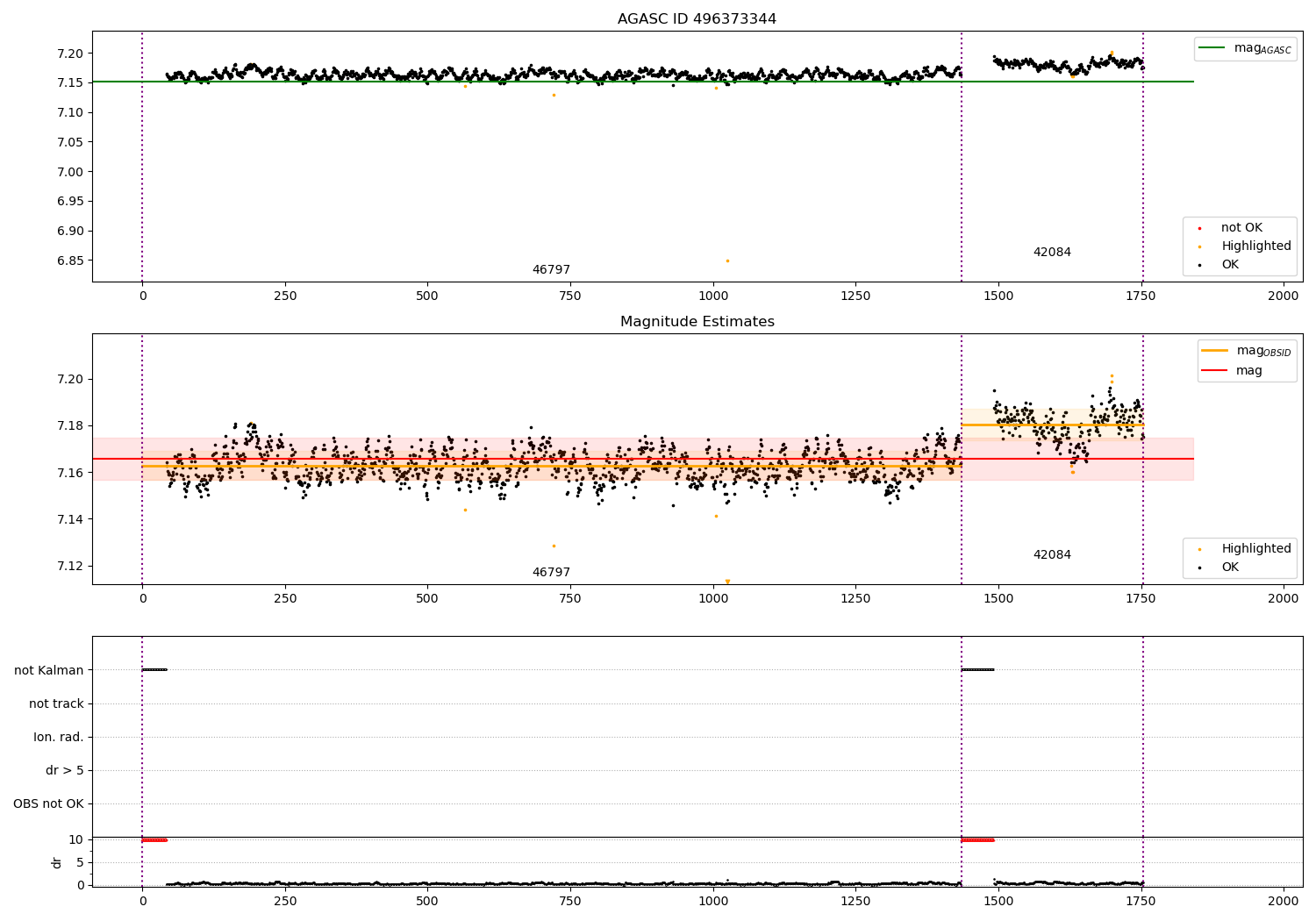This screenshot has width=1316, height=921.
Task: Click the 'dr > 5' axis label
Action: point(65,770)
